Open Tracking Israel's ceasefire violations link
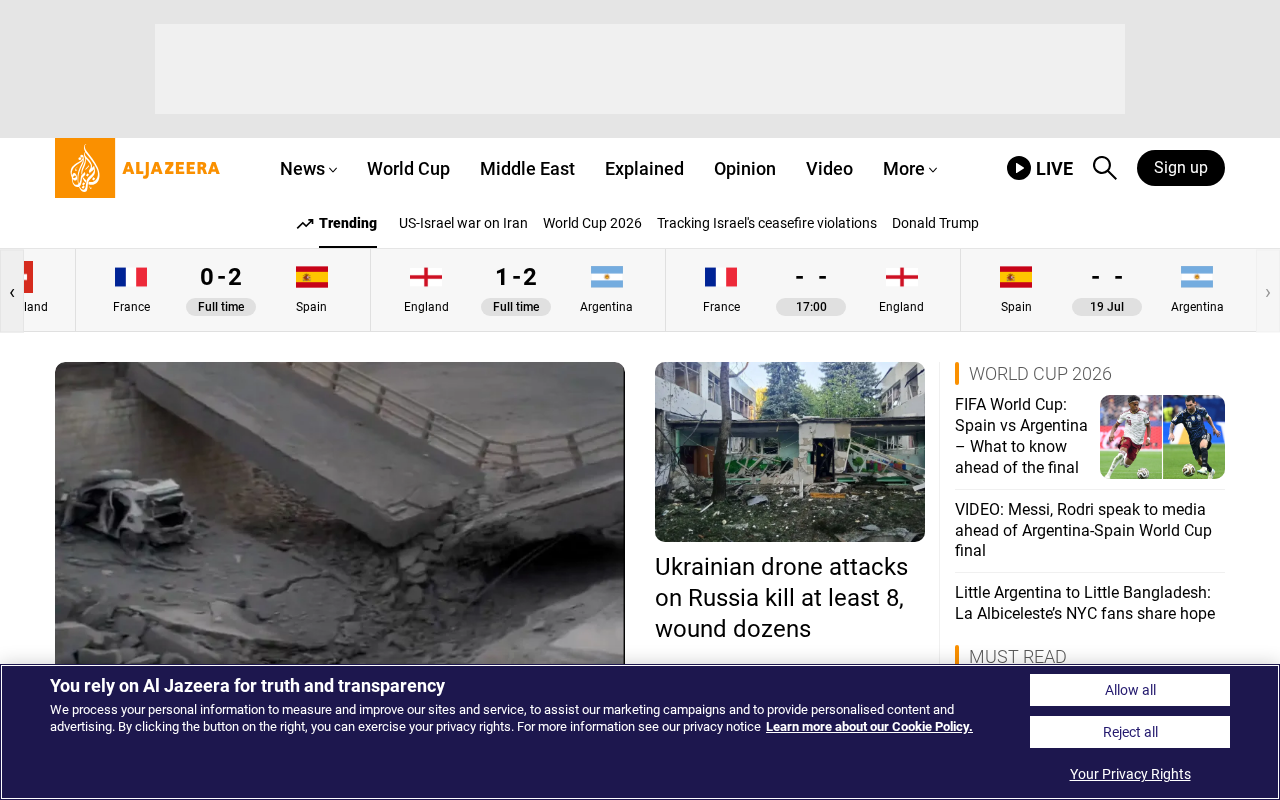The image size is (1280, 800). point(767,223)
